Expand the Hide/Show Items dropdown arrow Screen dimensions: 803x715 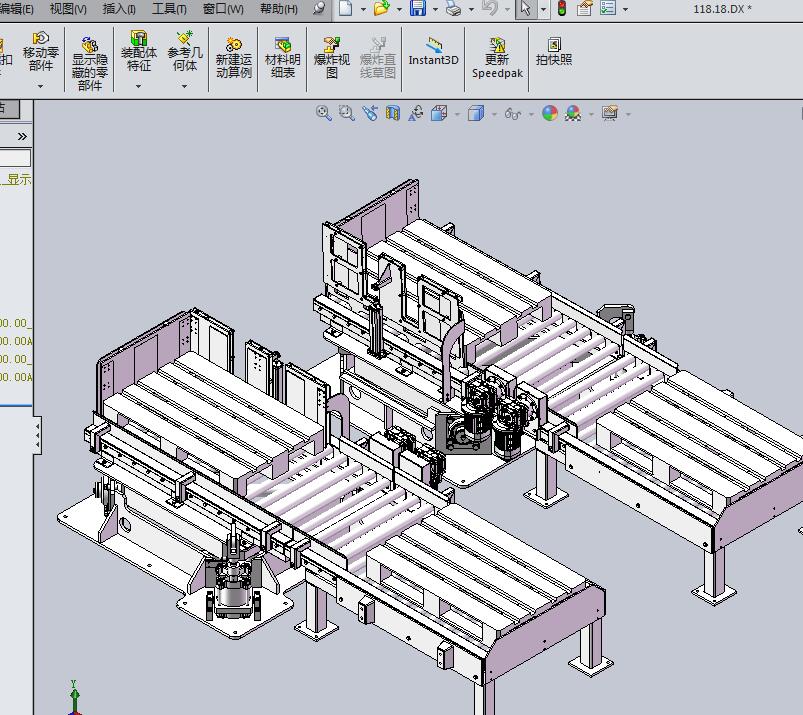pyautogui.click(x=531, y=114)
